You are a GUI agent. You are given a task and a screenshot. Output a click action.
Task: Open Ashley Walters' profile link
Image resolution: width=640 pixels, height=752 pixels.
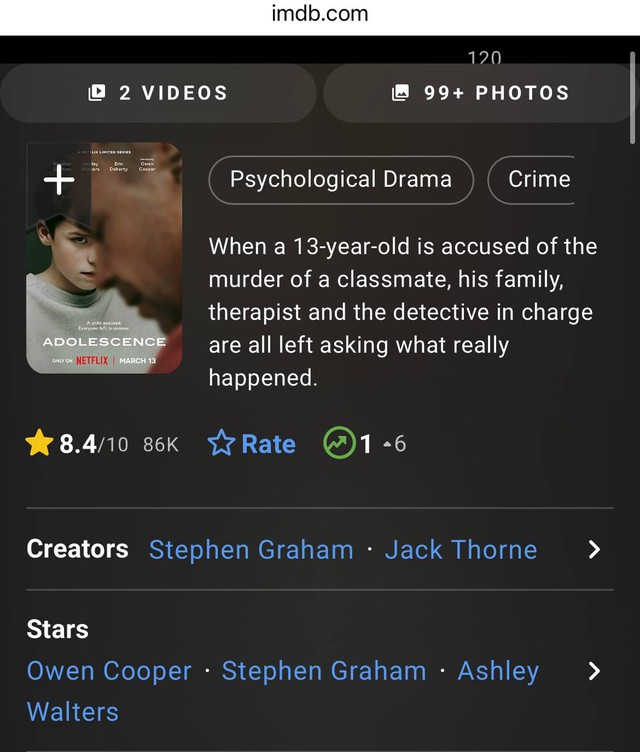[x=283, y=691]
